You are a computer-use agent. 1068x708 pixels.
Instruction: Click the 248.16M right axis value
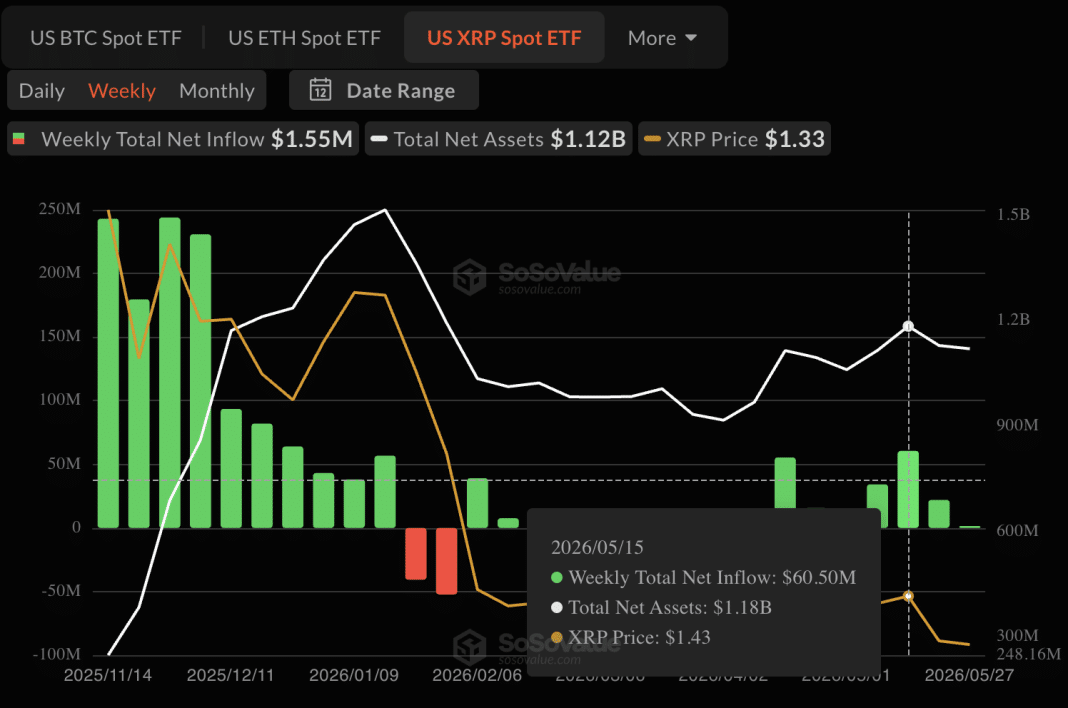click(x=1028, y=655)
